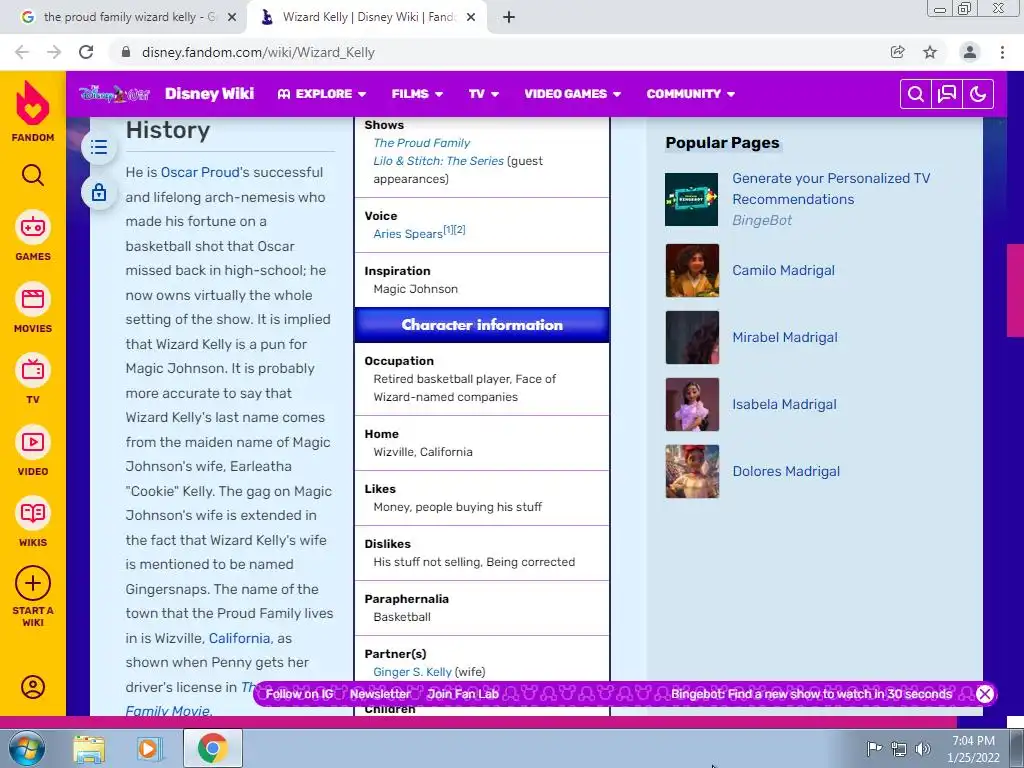Open Windows Explorer from taskbar
1024x768 pixels.
coord(89,748)
